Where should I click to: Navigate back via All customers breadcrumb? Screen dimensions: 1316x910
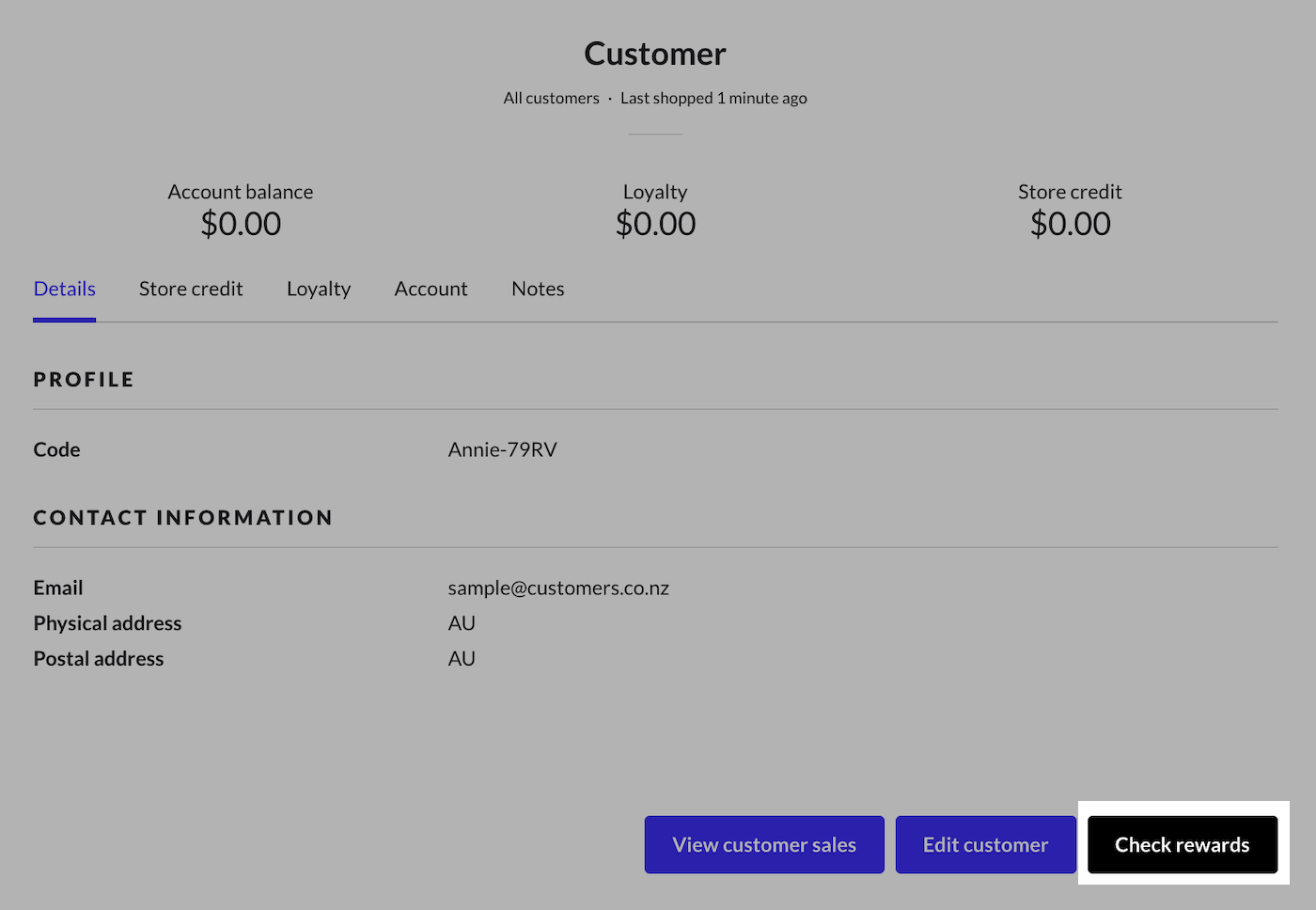(551, 98)
